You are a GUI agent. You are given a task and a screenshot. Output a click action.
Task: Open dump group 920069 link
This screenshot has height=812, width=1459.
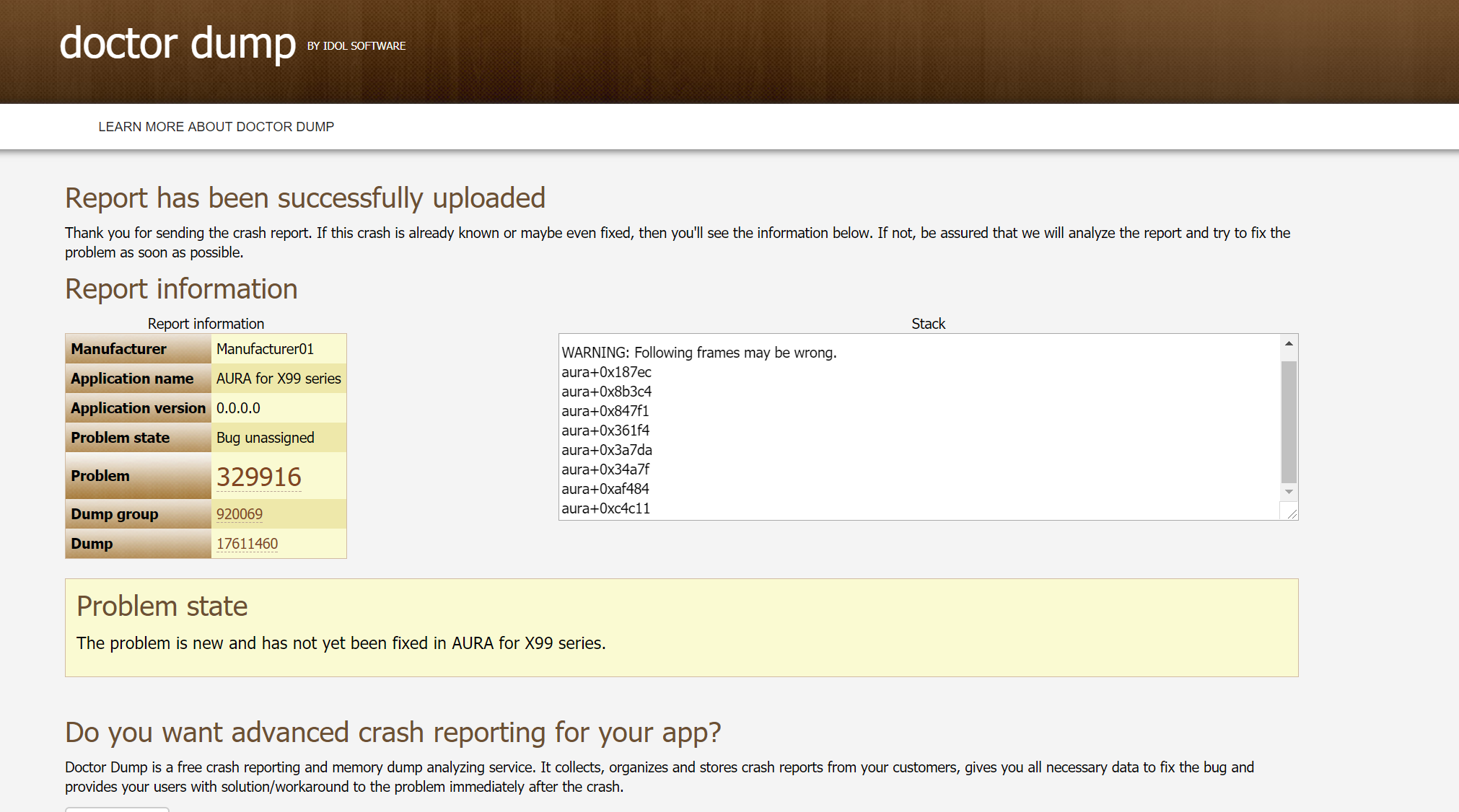239,514
